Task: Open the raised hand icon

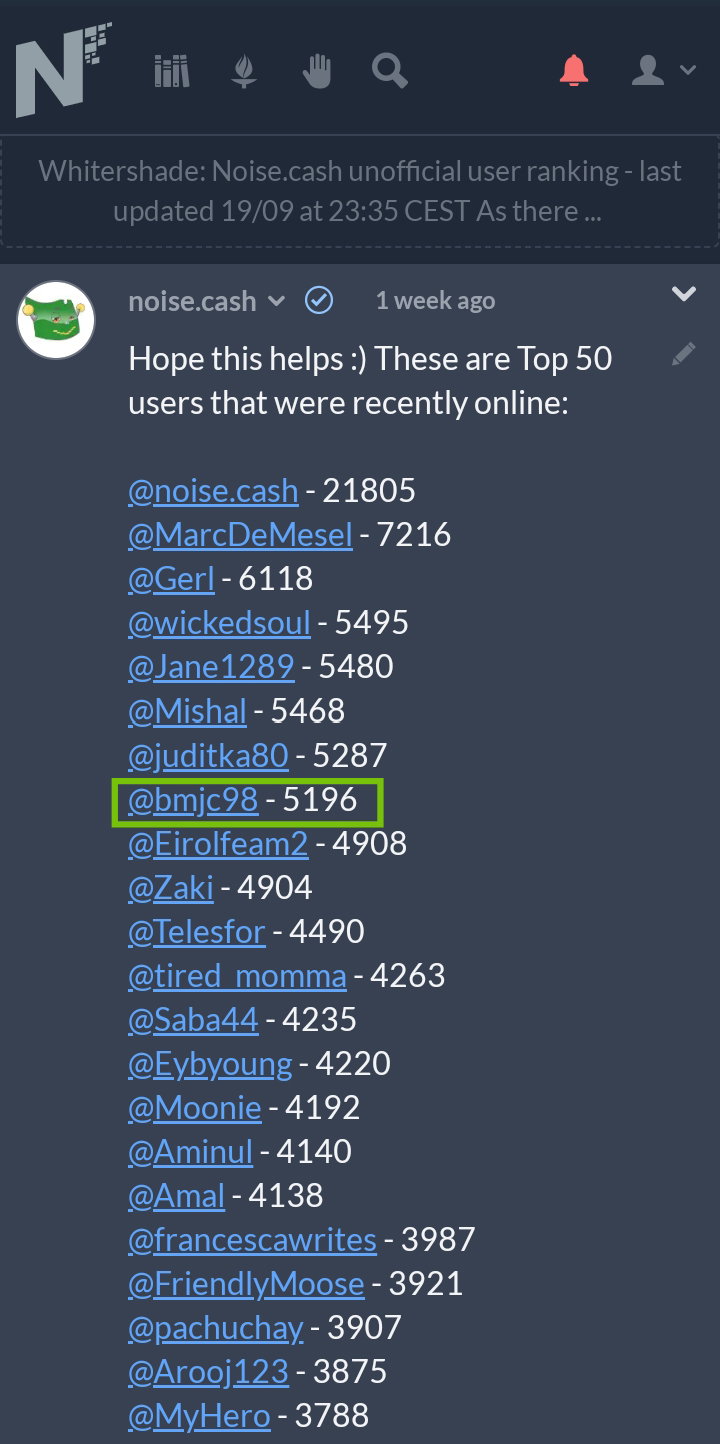Action: coord(317,71)
